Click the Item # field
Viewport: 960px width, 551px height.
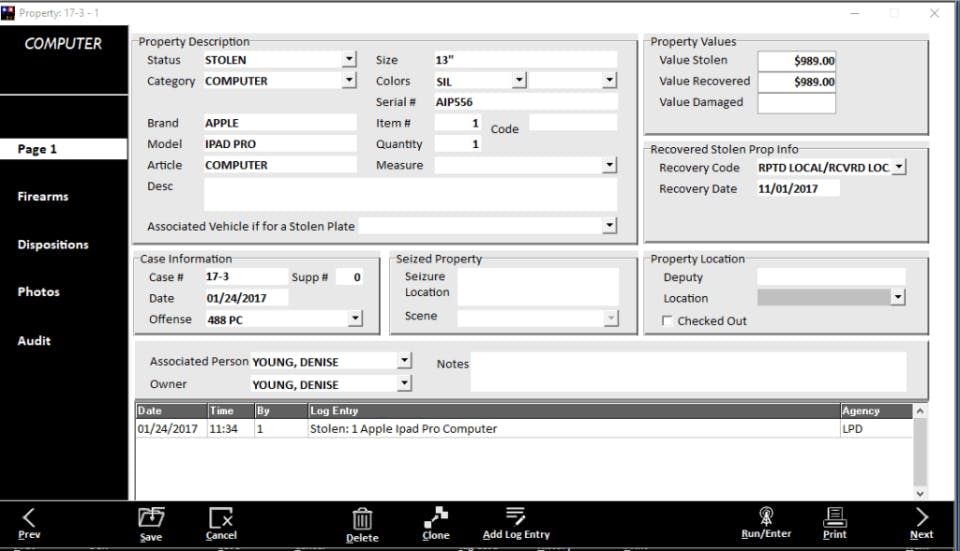tap(457, 122)
